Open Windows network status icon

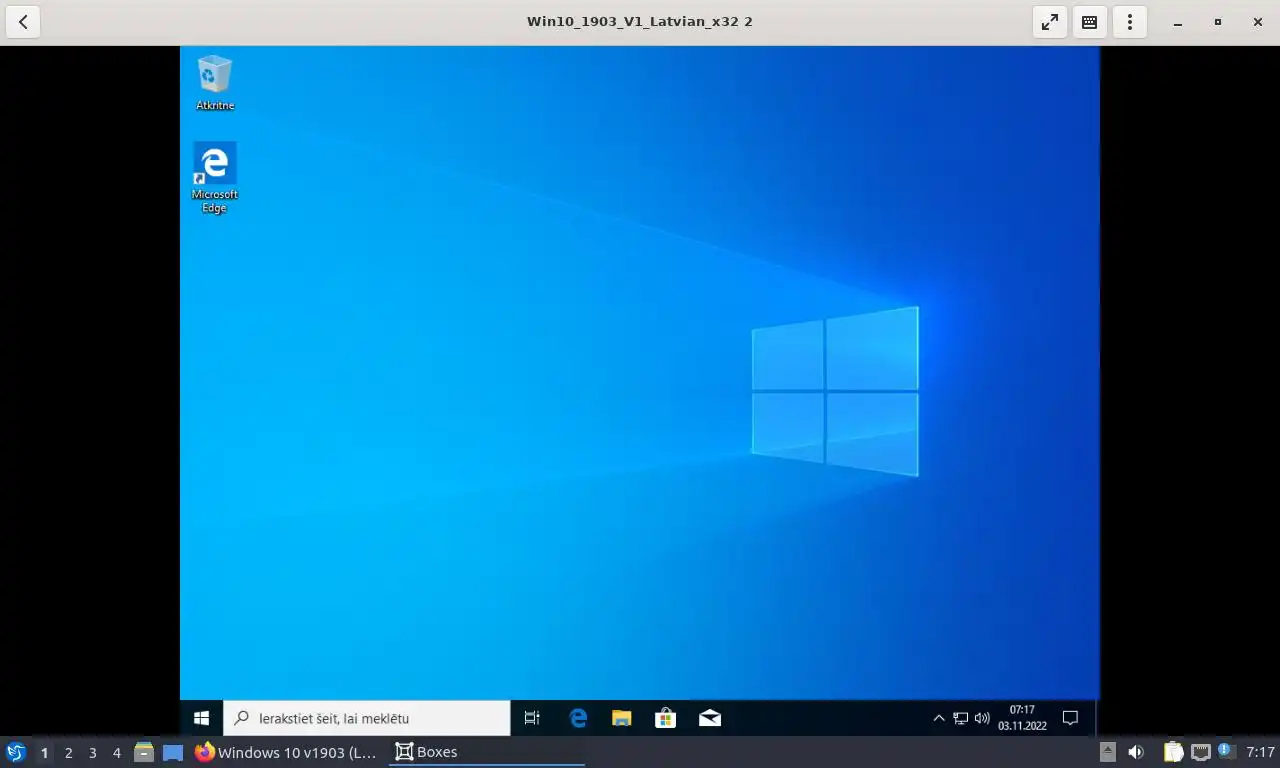[x=960, y=718]
